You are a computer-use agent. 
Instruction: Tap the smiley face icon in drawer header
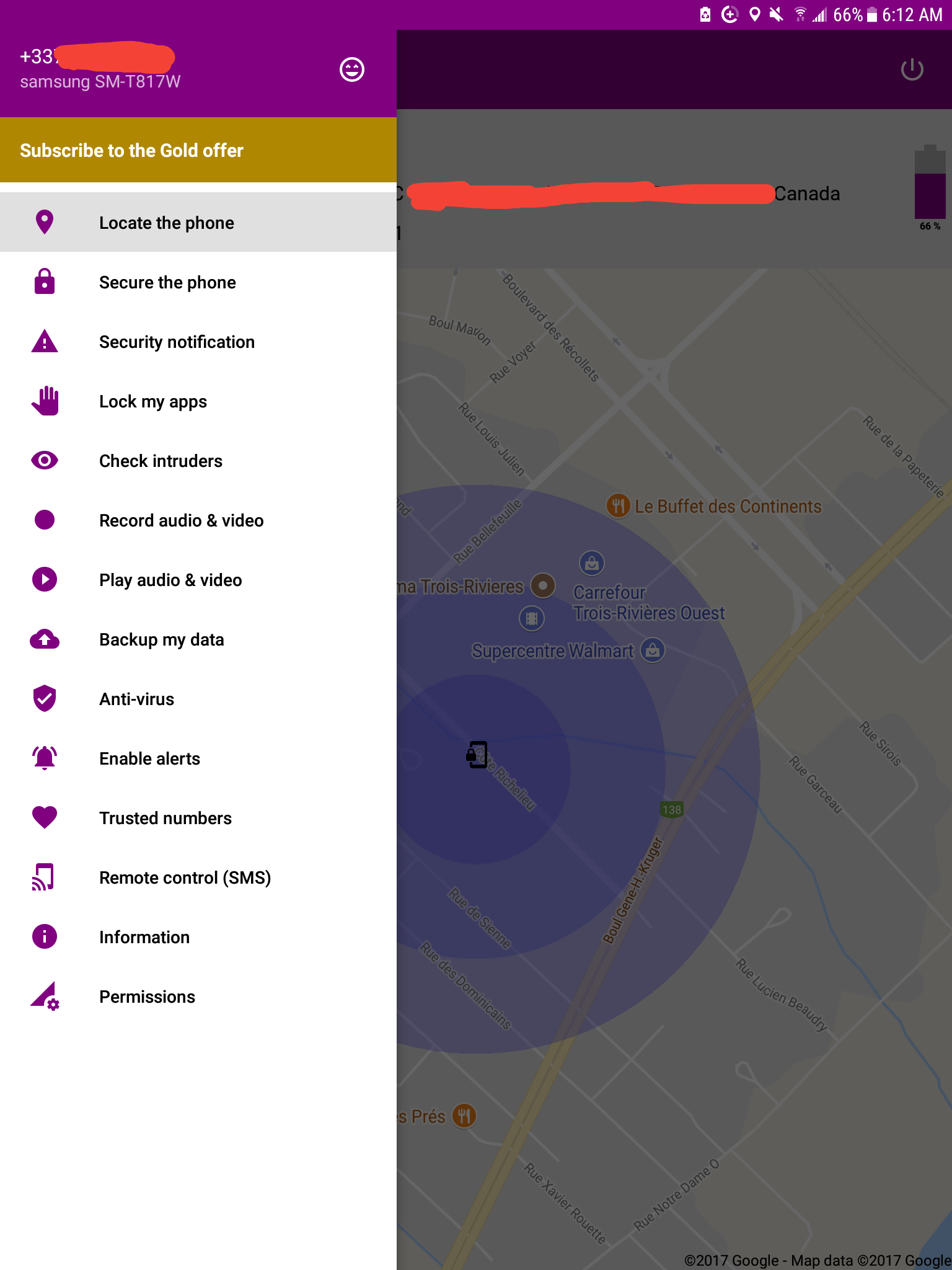click(352, 69)
